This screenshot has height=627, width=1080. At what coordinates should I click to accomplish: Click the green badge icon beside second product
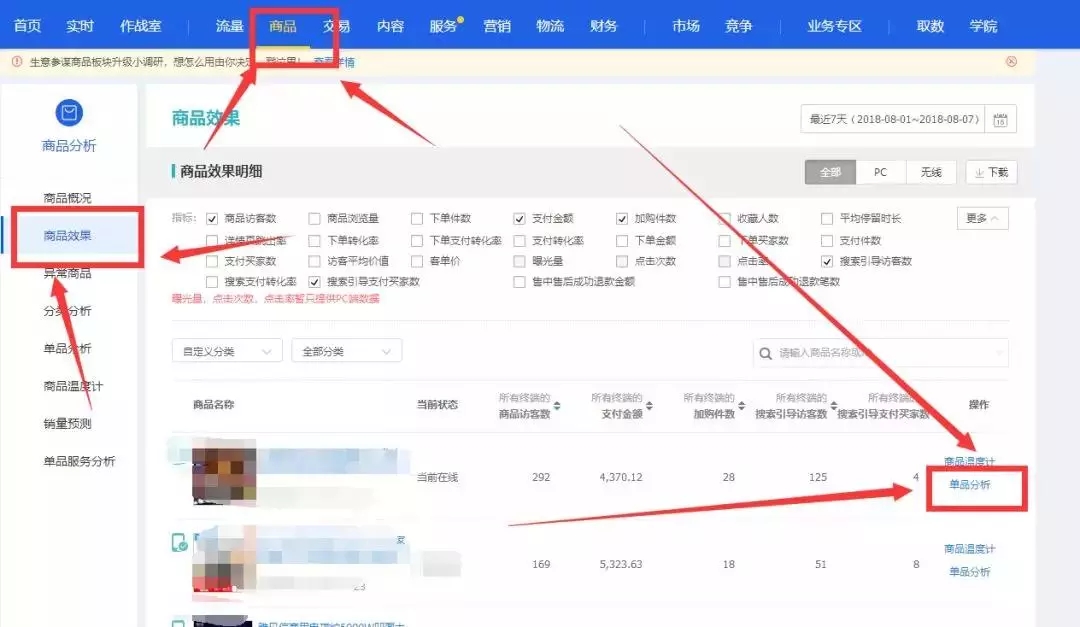click(x=179, y=544)
